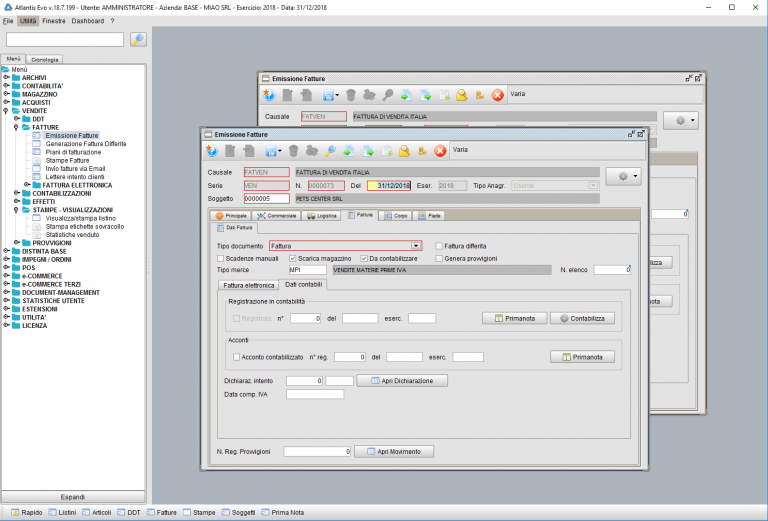The width and height of the screenshot is (768, 521).
Task: Click the Primanota button in Acconti section
Action: point(582,357)
